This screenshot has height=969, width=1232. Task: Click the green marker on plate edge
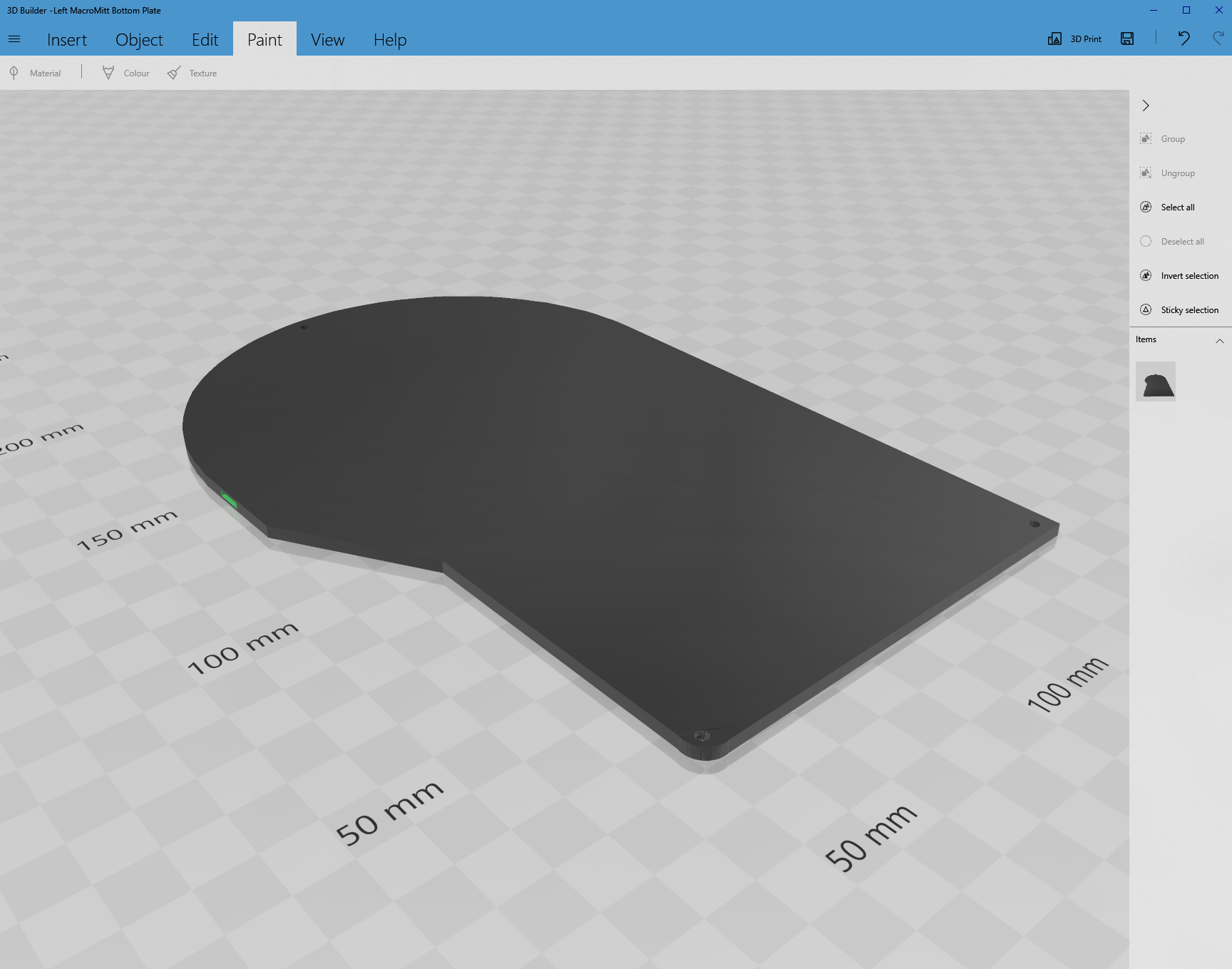click(x=229, y=500)
